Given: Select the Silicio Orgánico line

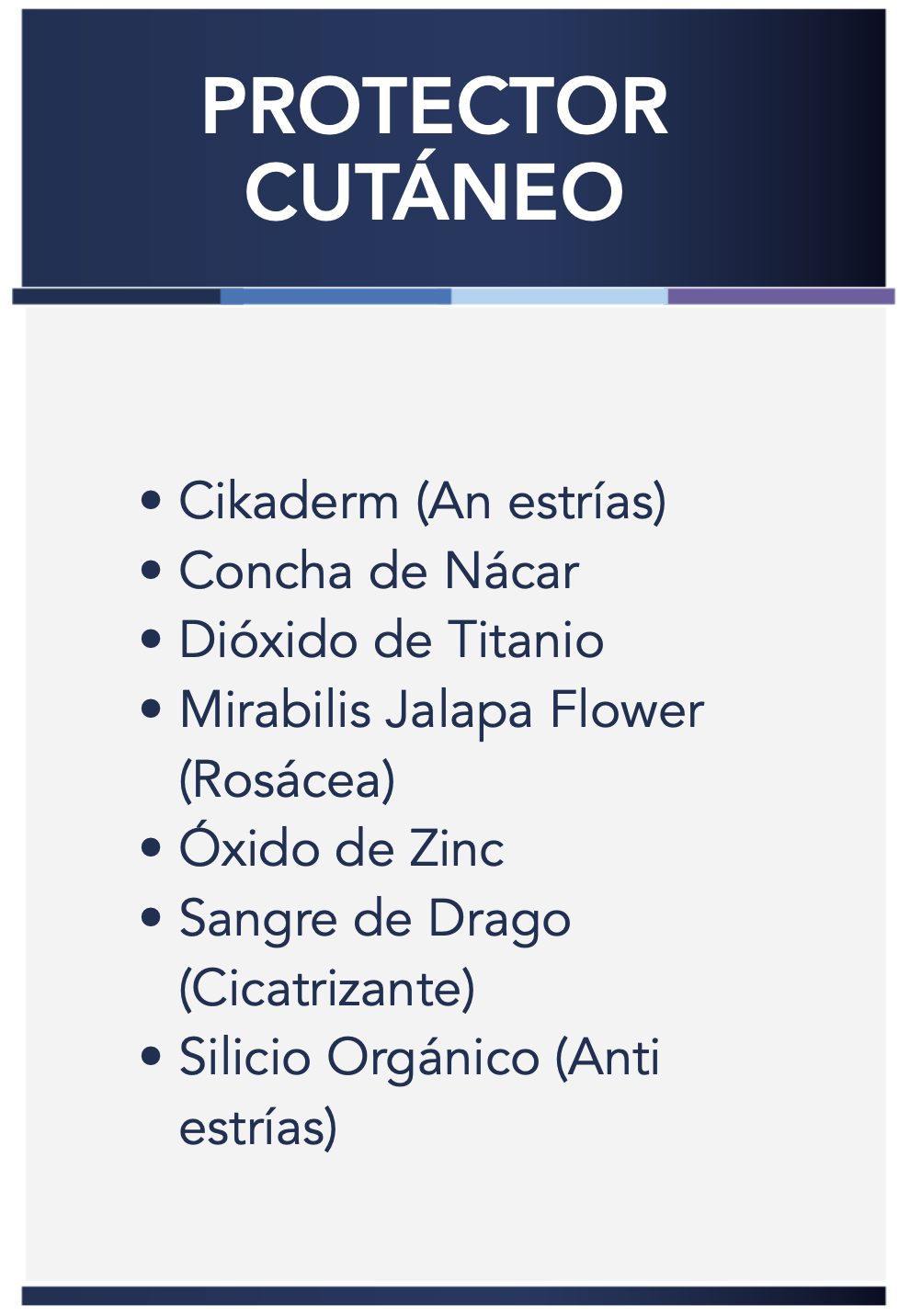Looking at the screenshot, I should click(x=419, y=1058).
